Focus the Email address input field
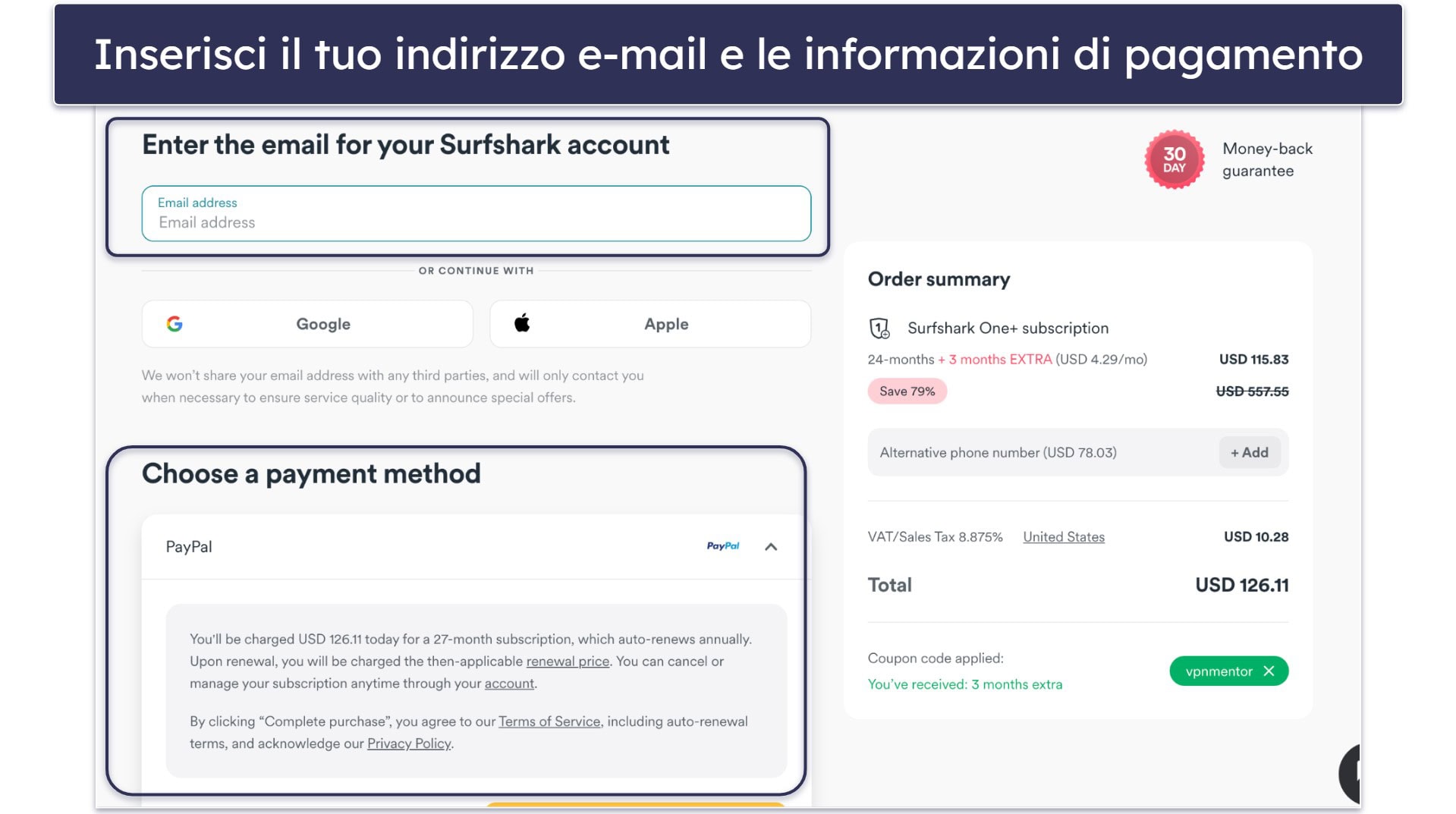 point(476,214)
